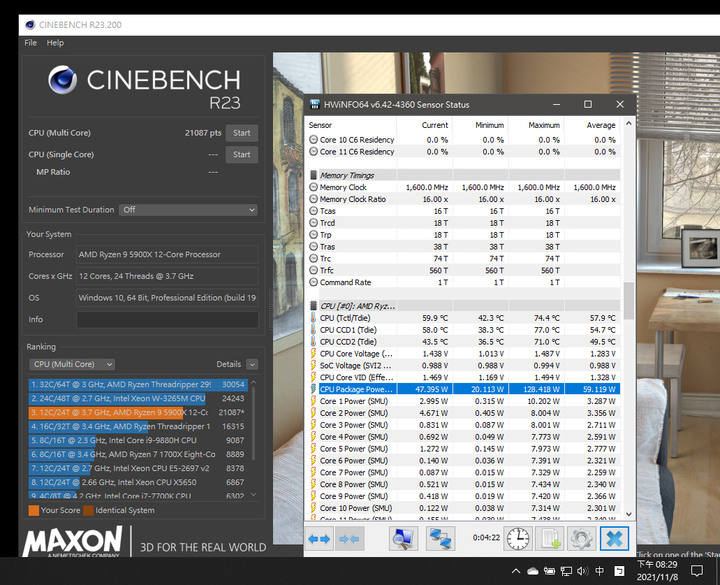This screenshot has height=585, width=720.
Task: Open the File menu in Cinebench
Action: (31, 43)
